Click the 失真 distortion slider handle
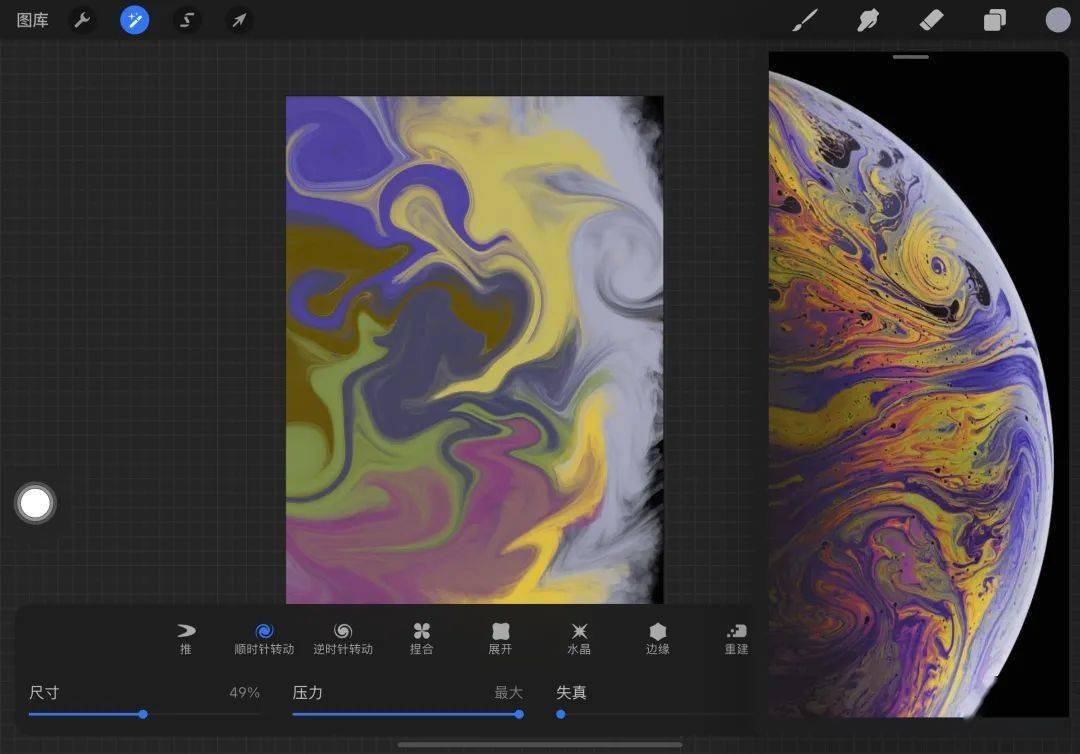 pos(561,714)
